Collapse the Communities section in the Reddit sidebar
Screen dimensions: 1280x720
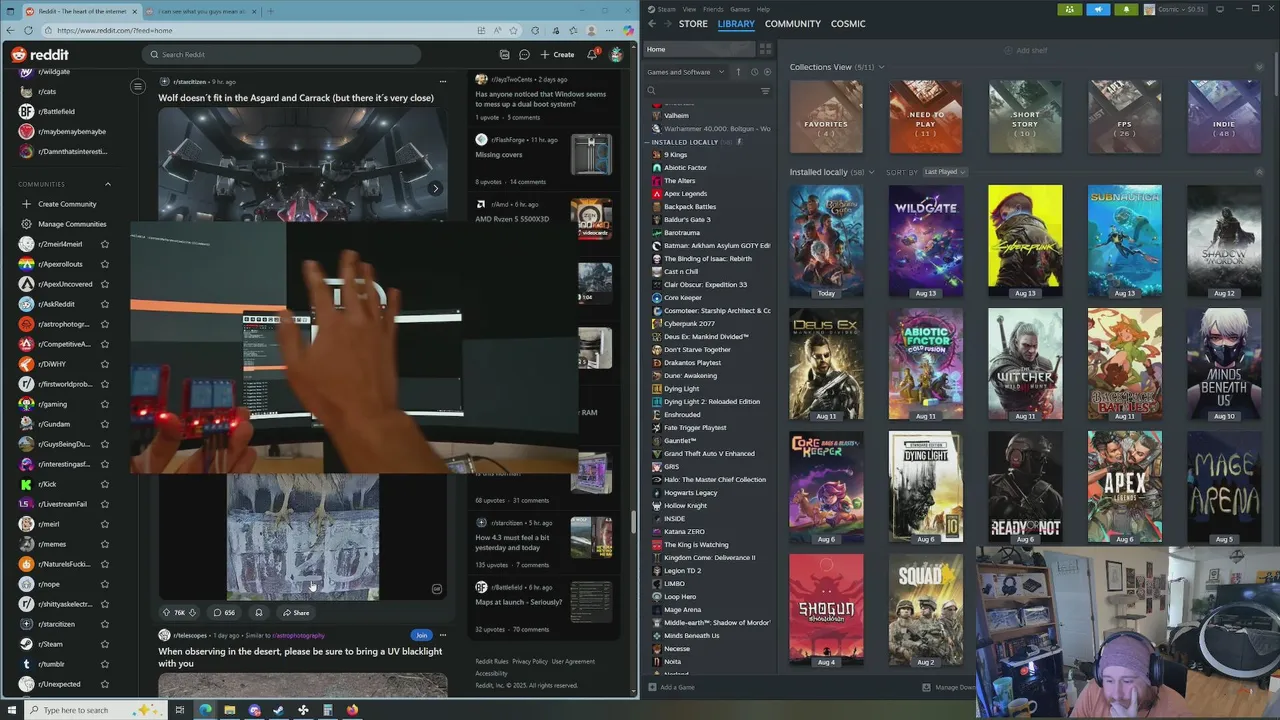coord(108,184)
